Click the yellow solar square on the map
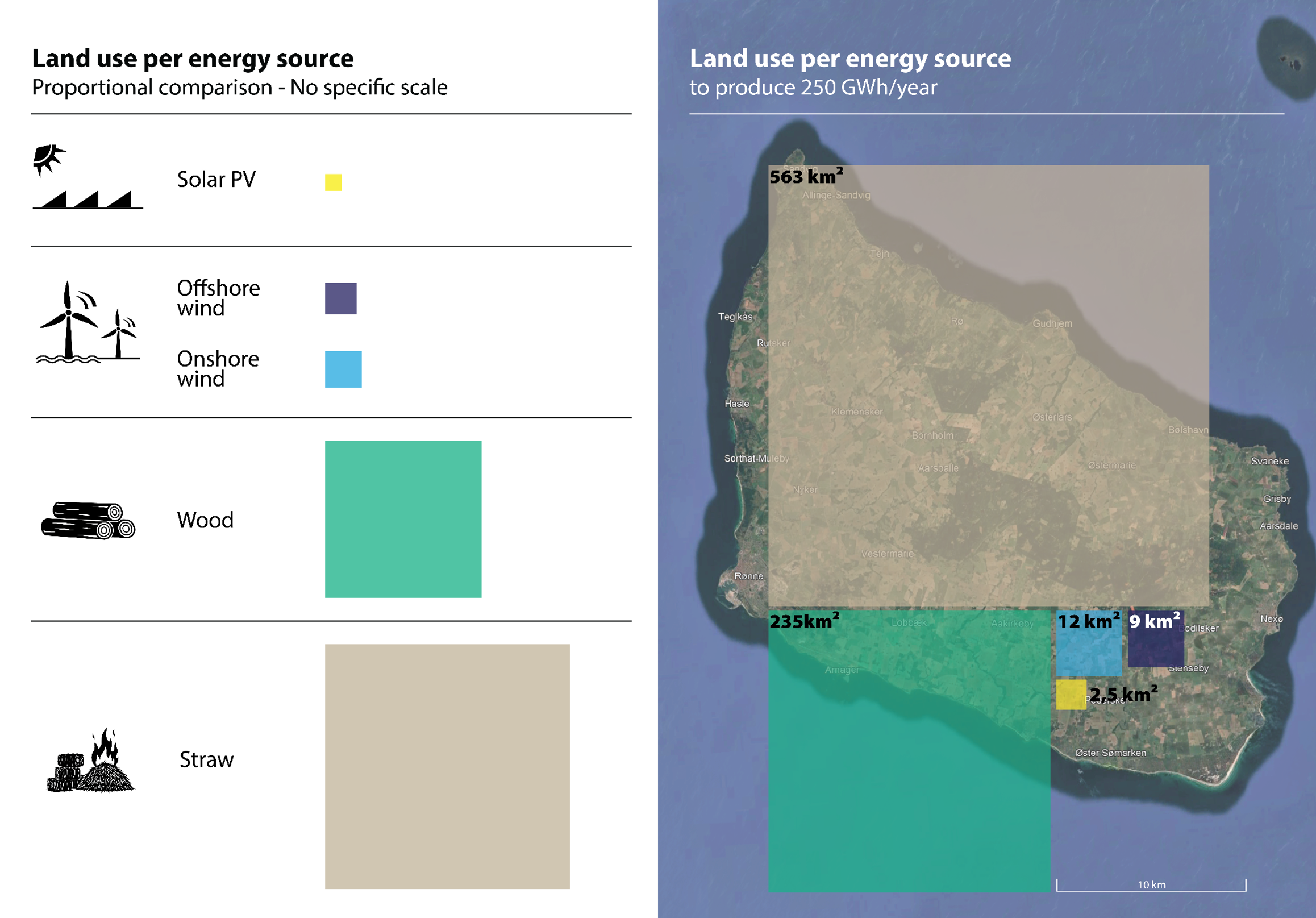Screen dimensions: 1316x918 pos(1072,695)
